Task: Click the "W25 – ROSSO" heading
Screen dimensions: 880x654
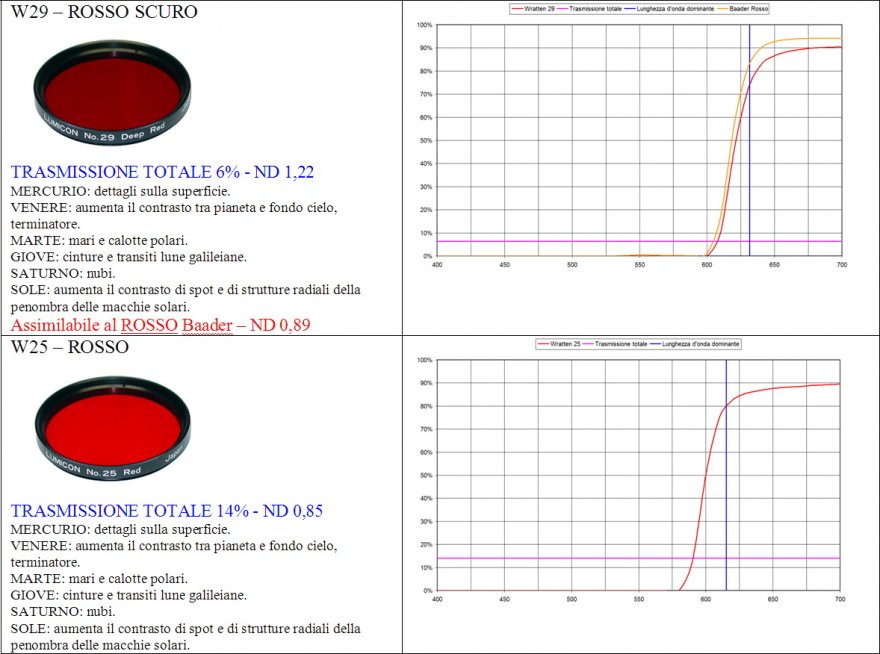Action: point(69,347)
